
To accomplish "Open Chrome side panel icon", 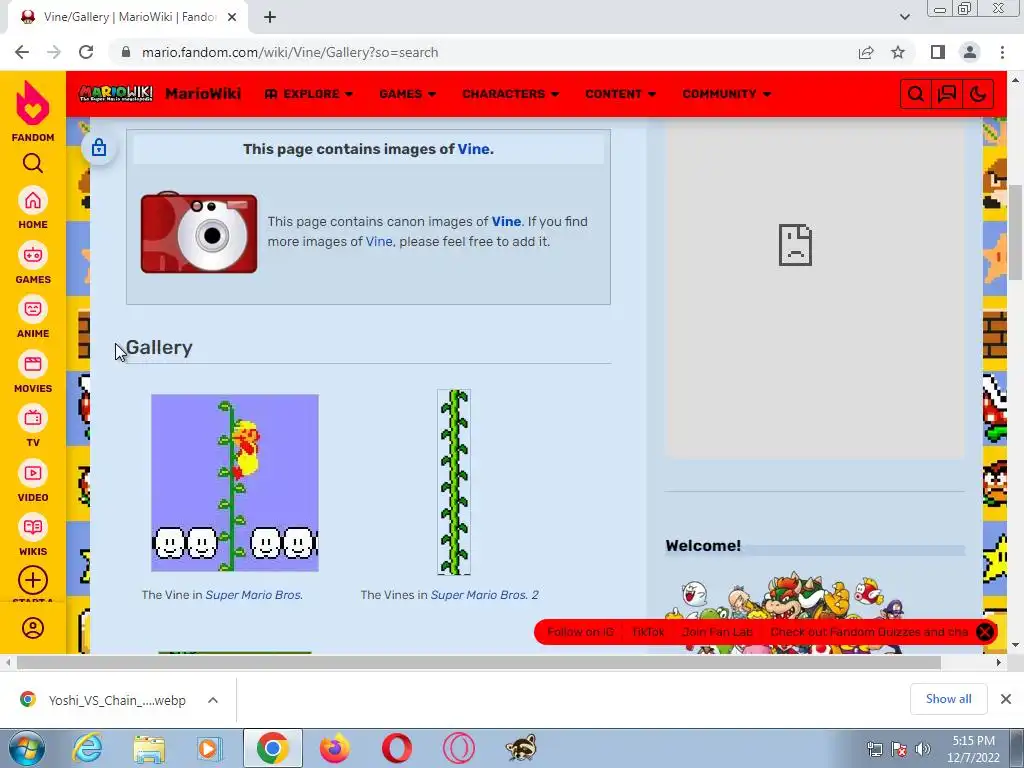I will point(938,52).
